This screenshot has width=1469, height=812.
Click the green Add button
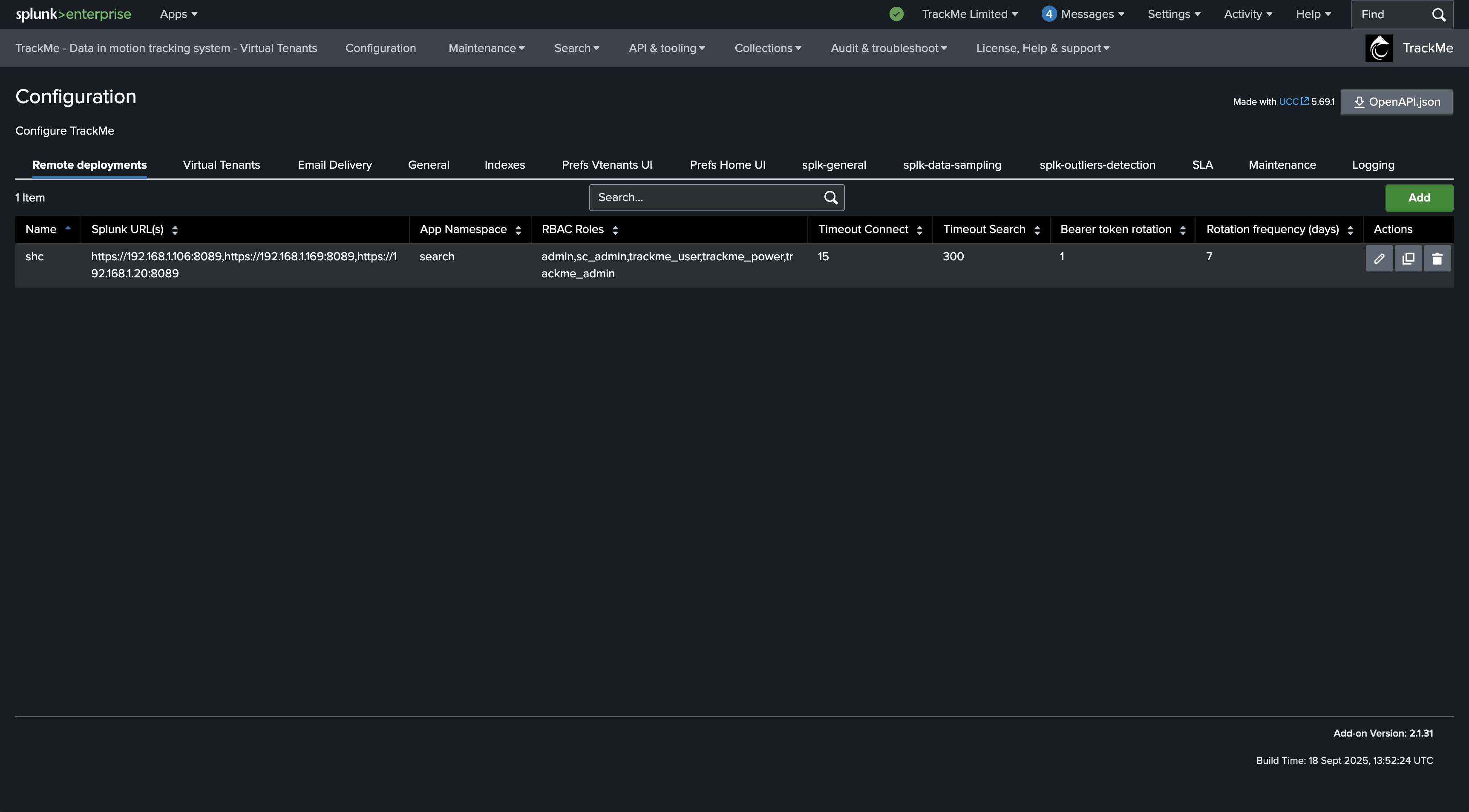point(1419,198)
